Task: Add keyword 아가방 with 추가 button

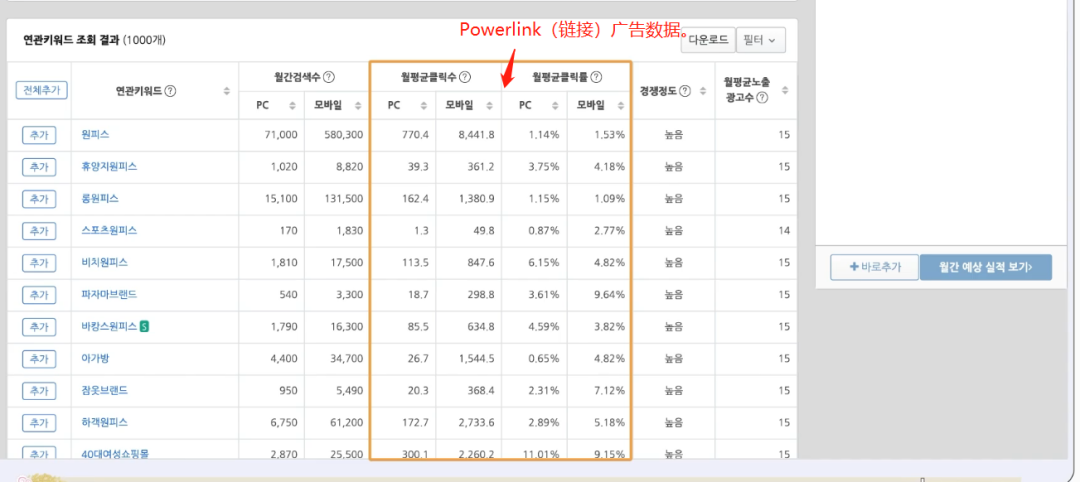Action: tap(39, 359)
